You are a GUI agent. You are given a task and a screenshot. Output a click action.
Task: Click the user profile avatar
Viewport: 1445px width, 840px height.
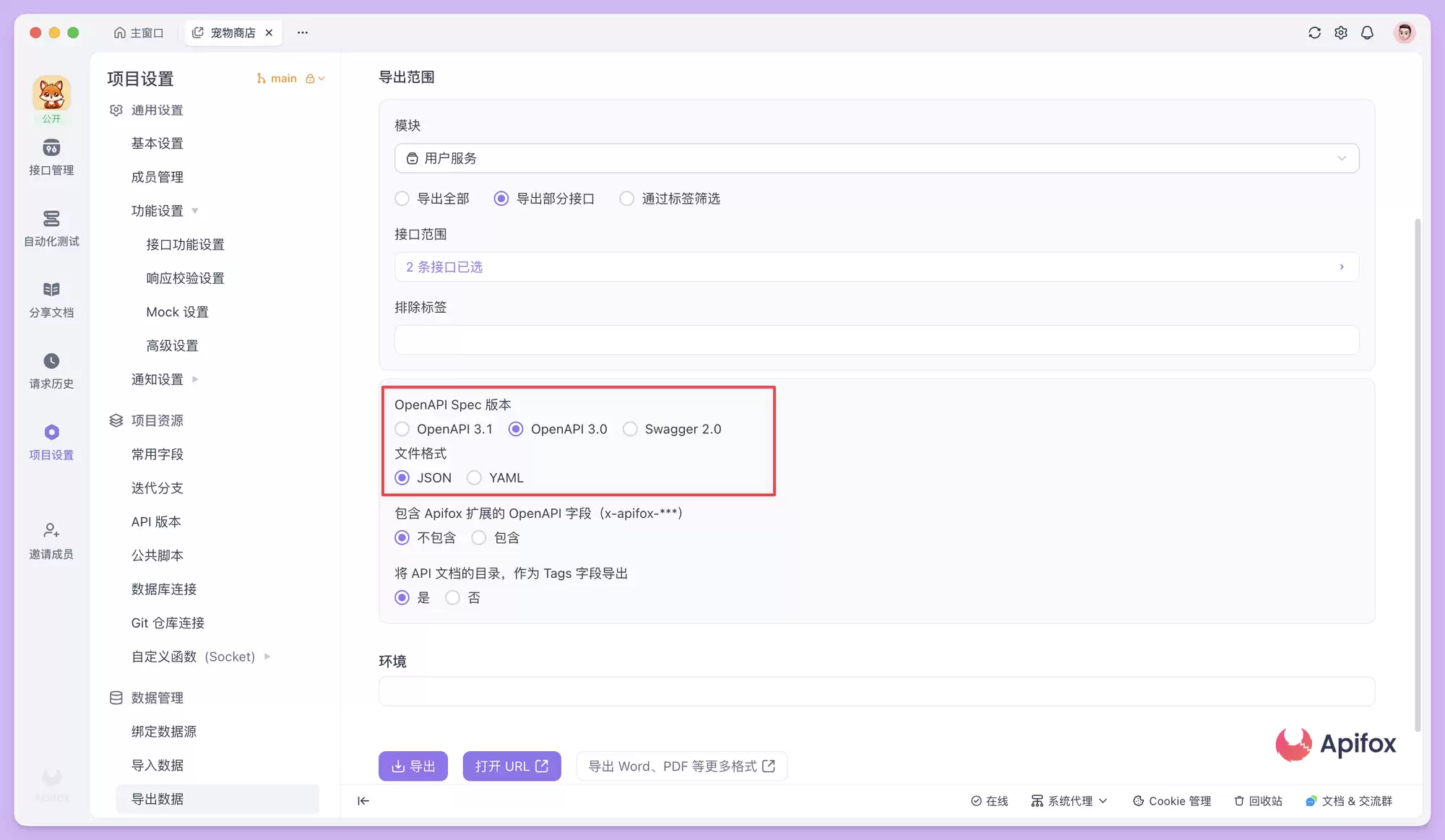click(1404, 33)
